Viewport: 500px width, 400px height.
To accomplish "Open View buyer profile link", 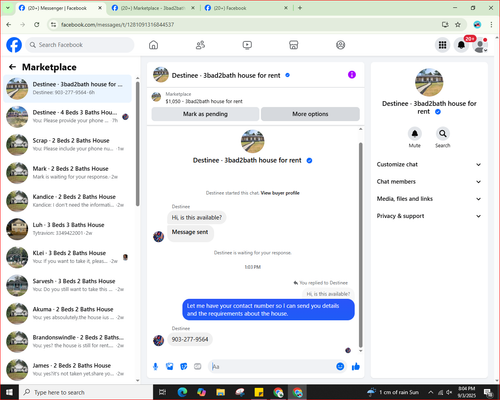I will pyautogui.click(x=280, y=193).
